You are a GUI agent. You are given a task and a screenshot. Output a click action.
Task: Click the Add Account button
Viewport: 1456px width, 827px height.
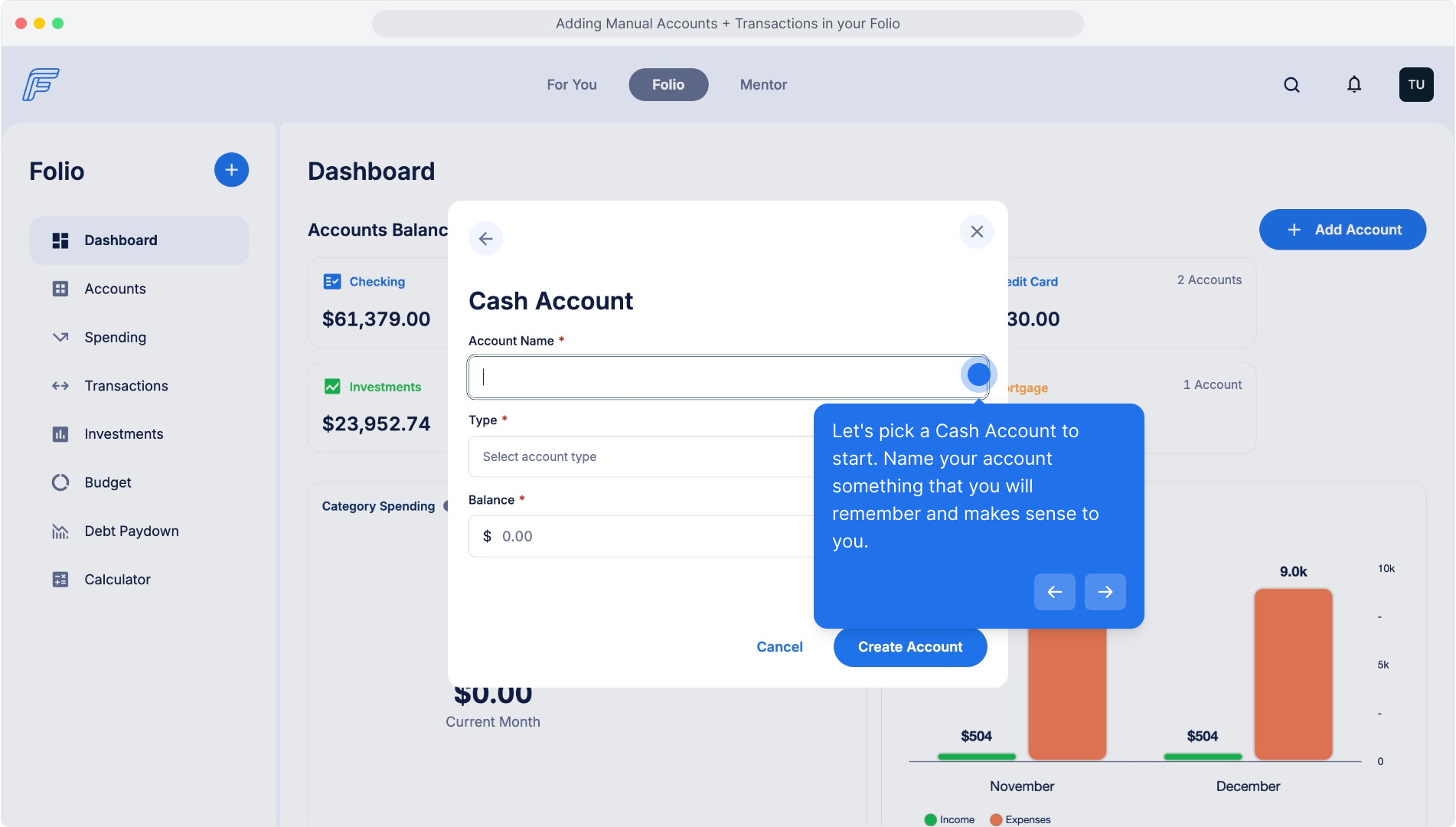pyautogui.click(x=1343, y=230)
